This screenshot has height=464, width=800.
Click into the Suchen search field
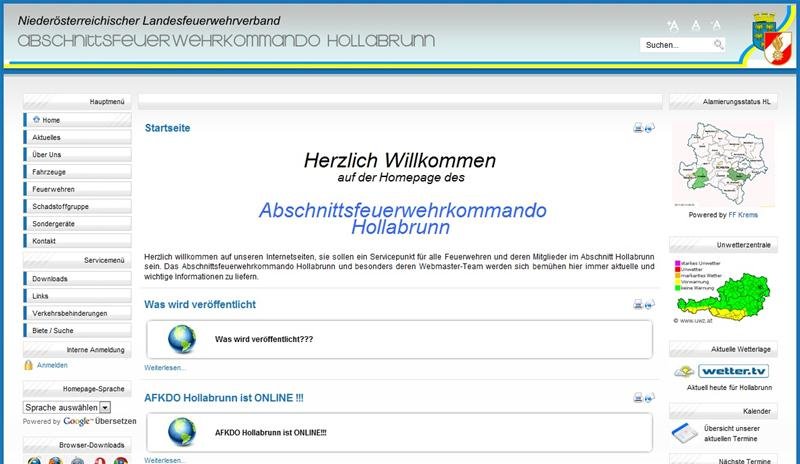click(x=675, y=45)
